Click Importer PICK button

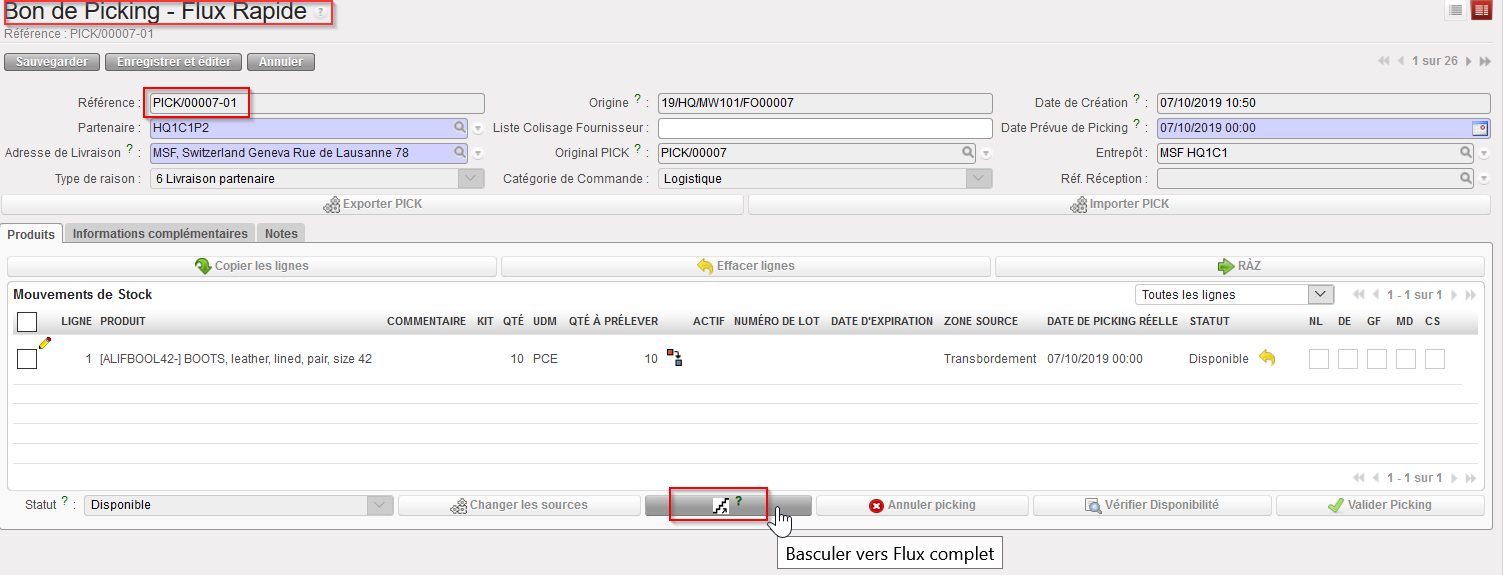(x=1119, y=204)
